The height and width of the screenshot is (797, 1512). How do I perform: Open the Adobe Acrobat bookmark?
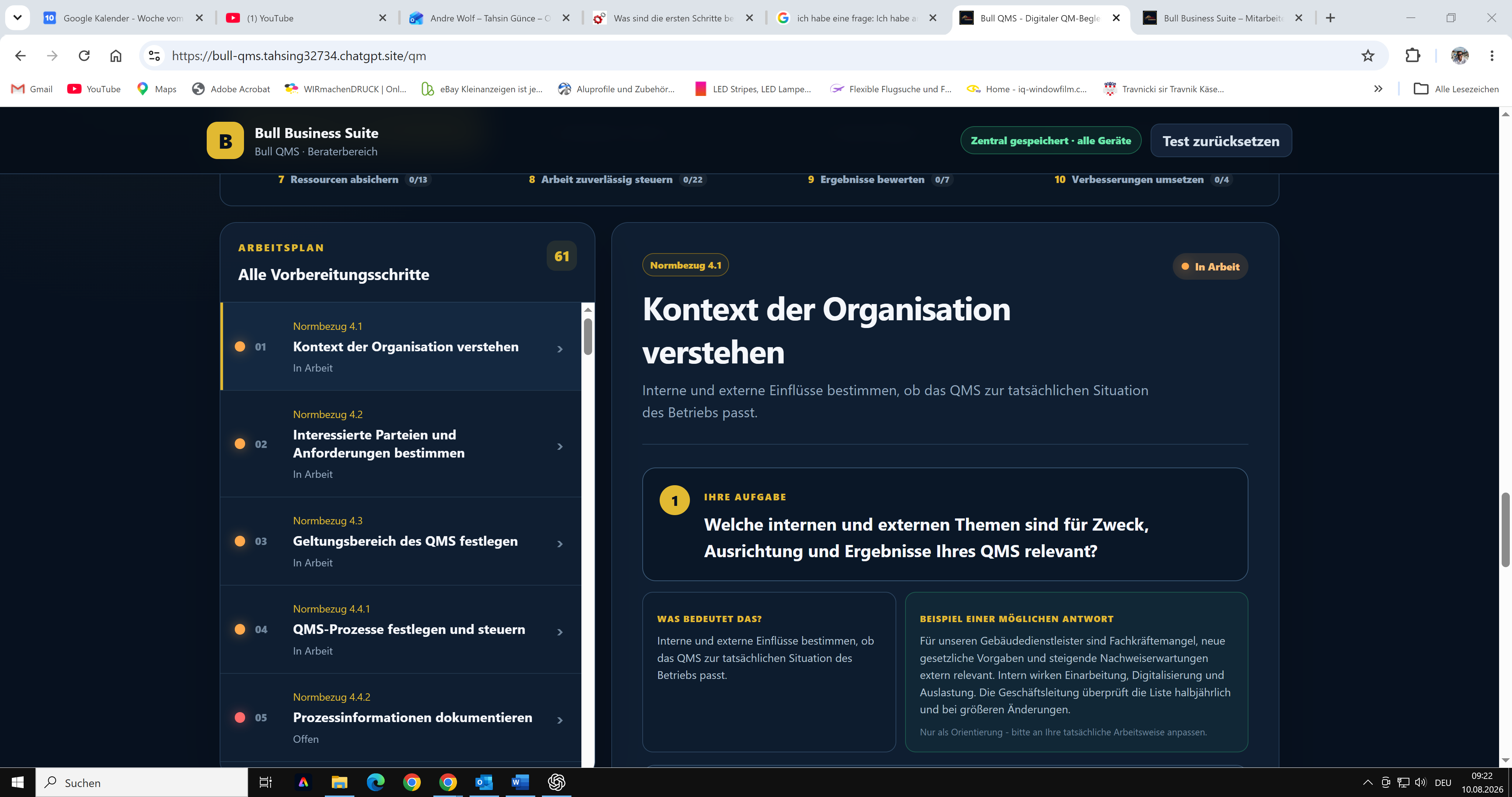pos(231,89)
